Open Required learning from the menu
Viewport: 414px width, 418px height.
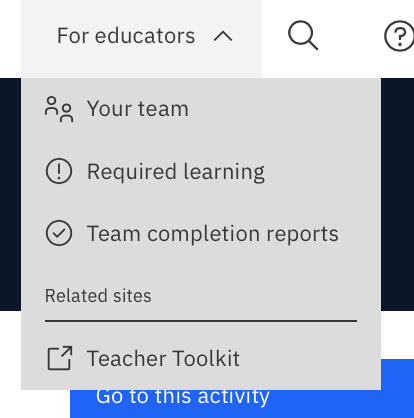201,171
